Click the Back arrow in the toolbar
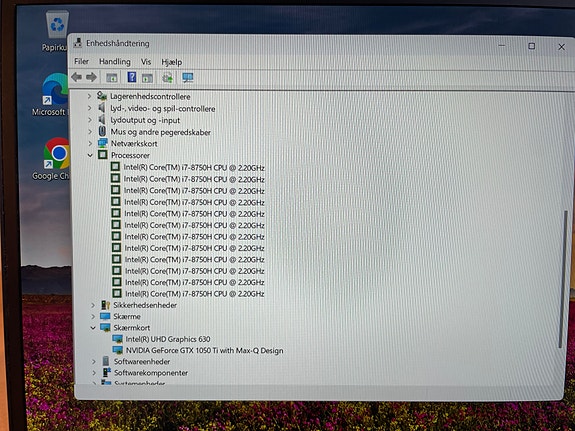Image resolution: width=575 pixels, height=431 pixels. pyautogui.click(x=76, y=77)
